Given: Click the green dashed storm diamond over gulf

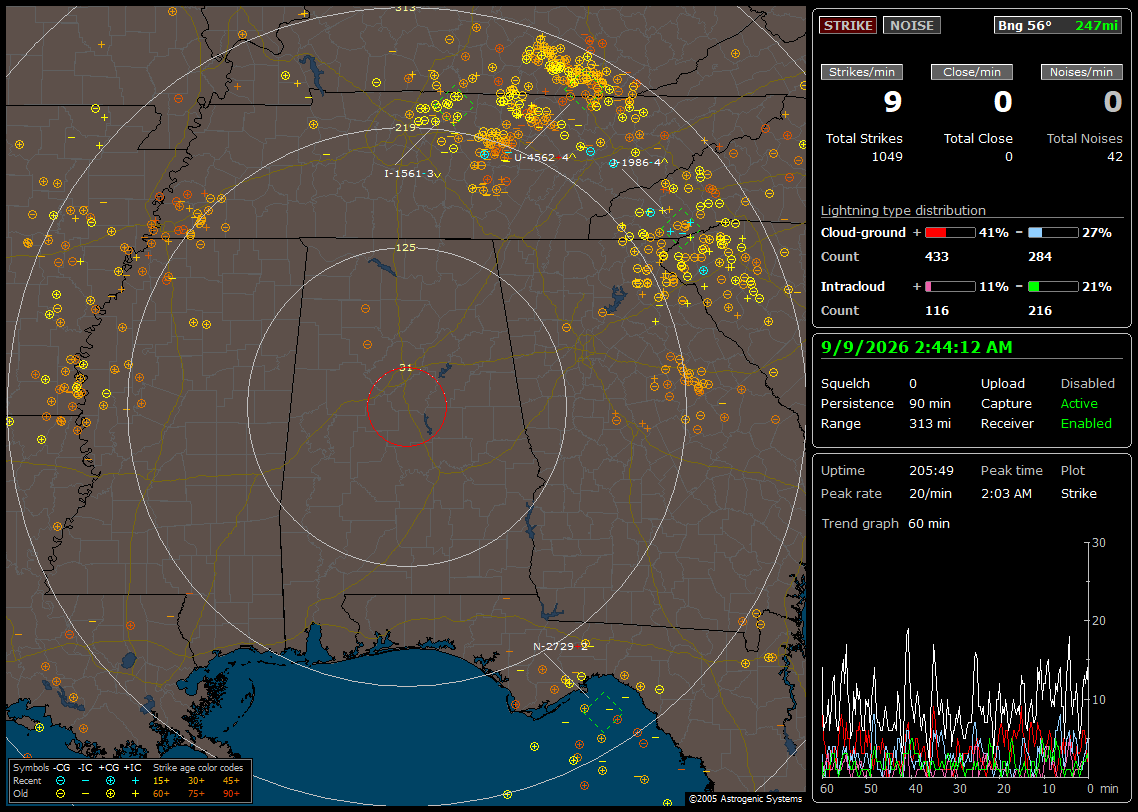Looking at the screenshot, I should (604, 712).
